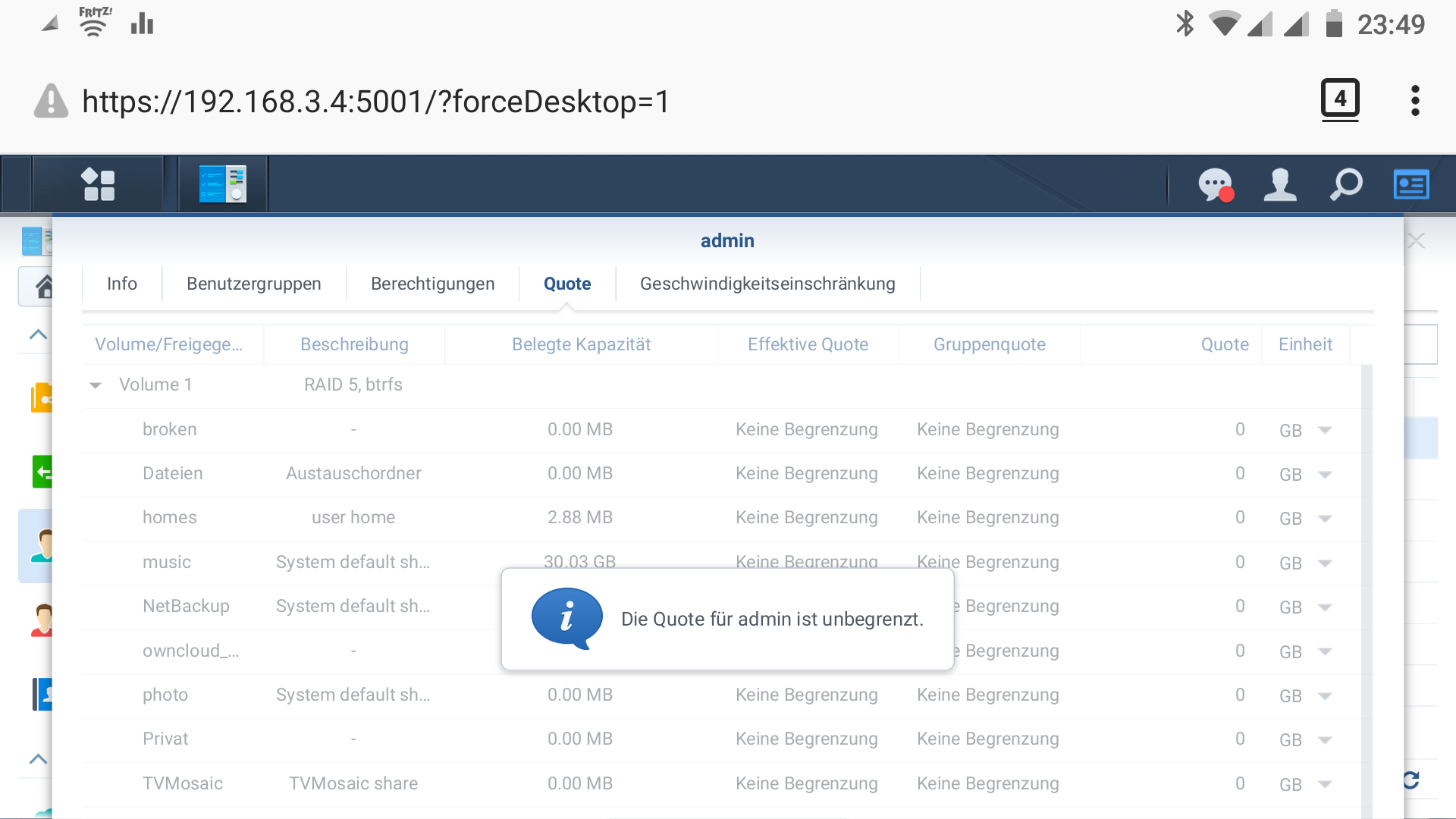
Task: Click the Quote value for homes
Action: (x=1240, y=517)
